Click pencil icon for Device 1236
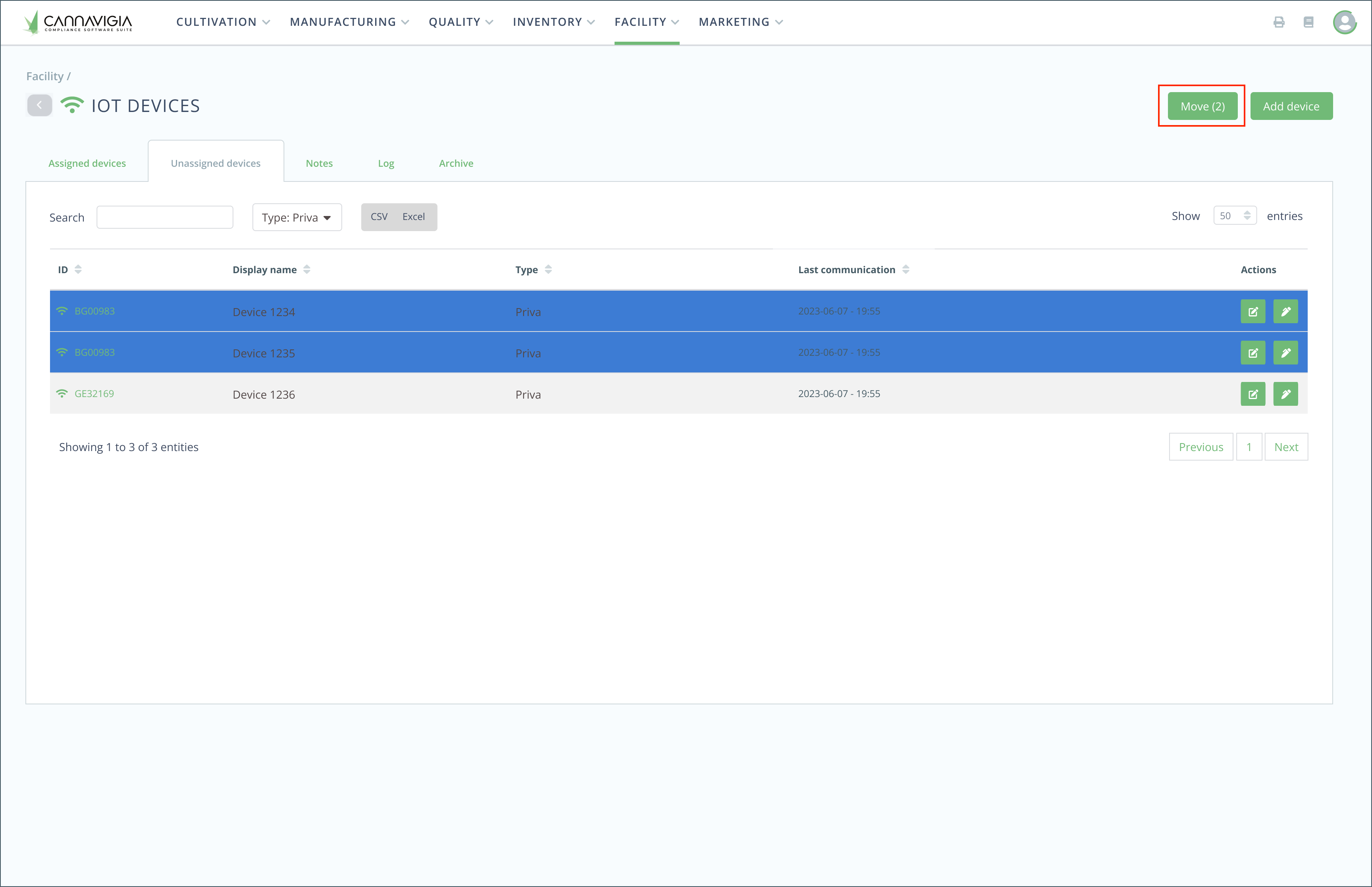Viewport: 1372px width, 887px height. (1285, 395)
